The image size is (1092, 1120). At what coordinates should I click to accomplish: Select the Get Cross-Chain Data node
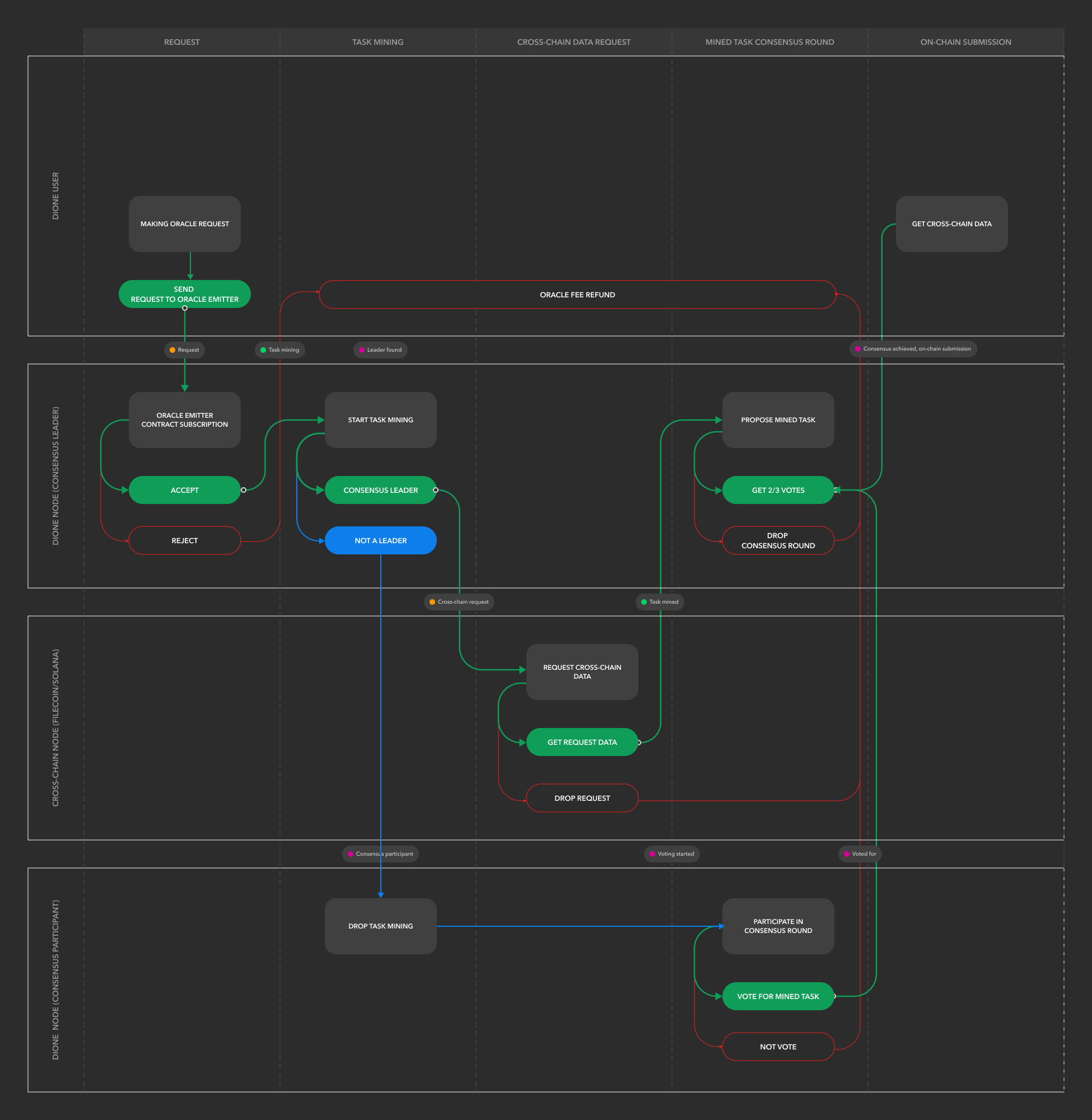point(951,223)
